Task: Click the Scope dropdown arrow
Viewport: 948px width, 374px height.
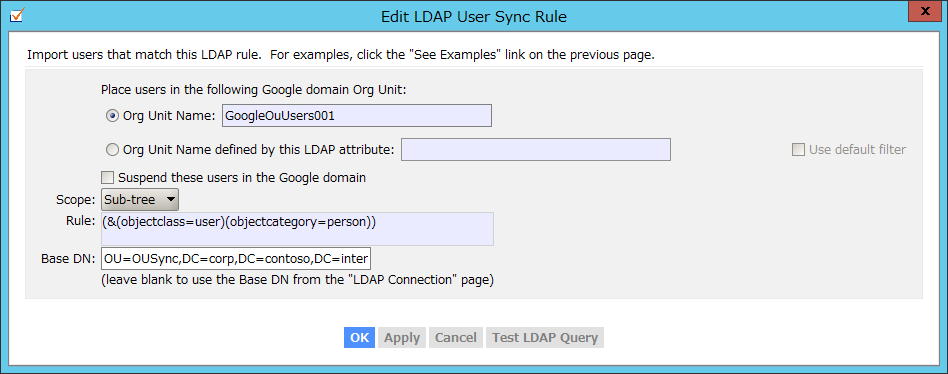Action: (170, 198)
